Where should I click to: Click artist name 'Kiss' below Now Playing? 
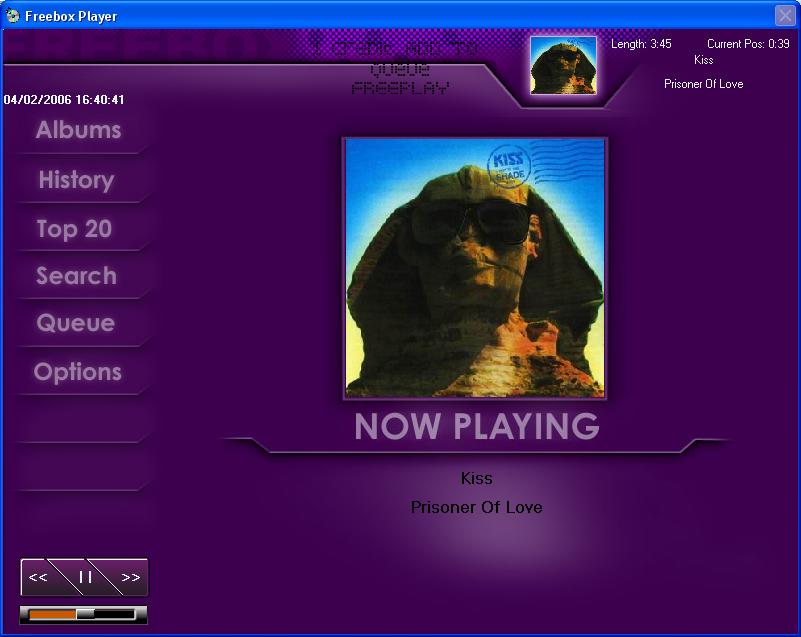(477, 478)
